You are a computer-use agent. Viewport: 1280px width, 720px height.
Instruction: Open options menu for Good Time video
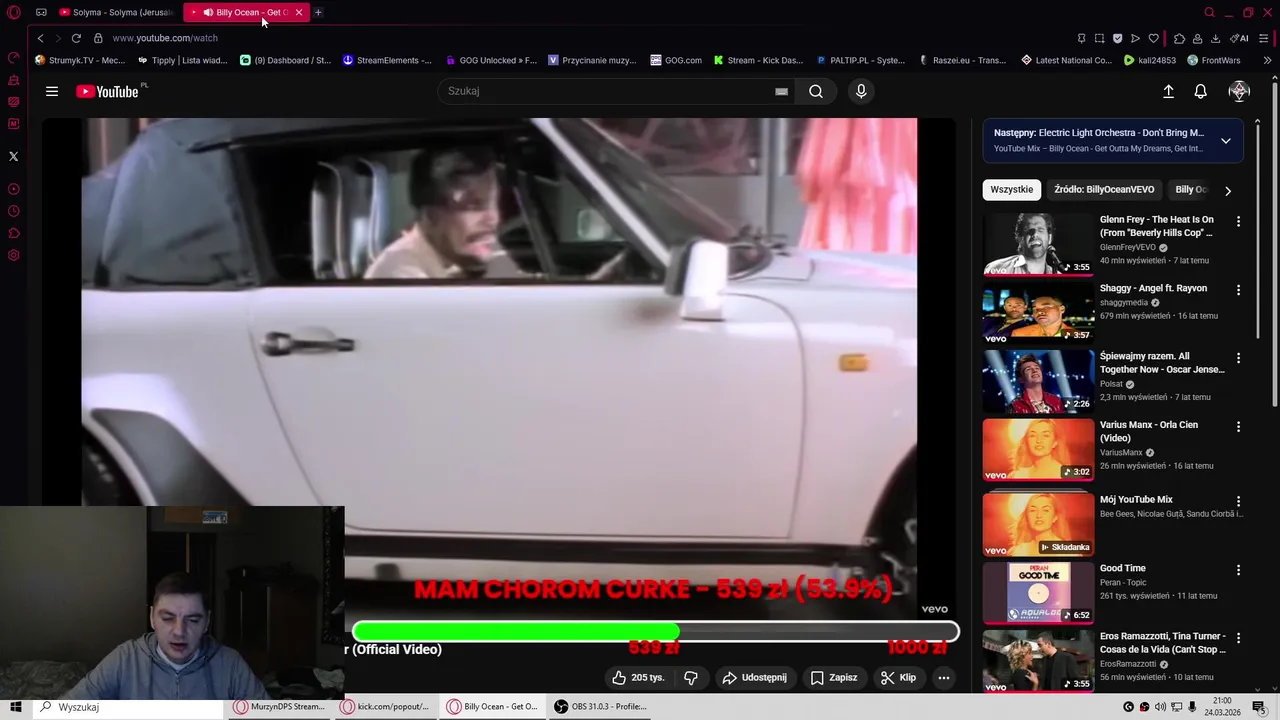[x=1238, y=570]
